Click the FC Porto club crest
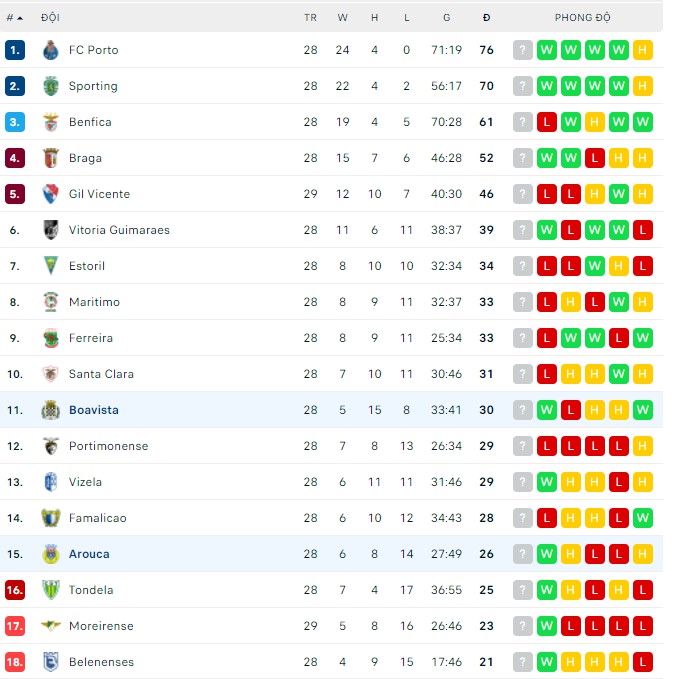673x679 pixels. [51, 50]
